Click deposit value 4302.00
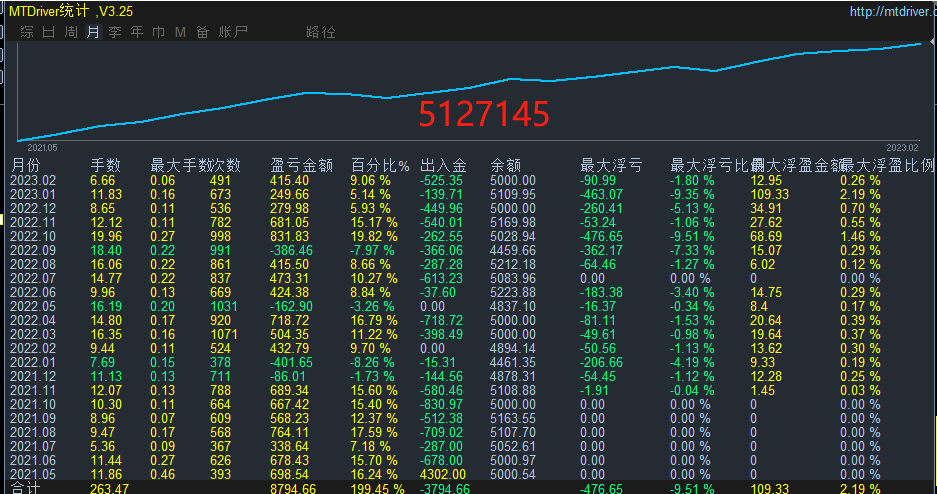This screenshot has height=494, width=937. 443,474
